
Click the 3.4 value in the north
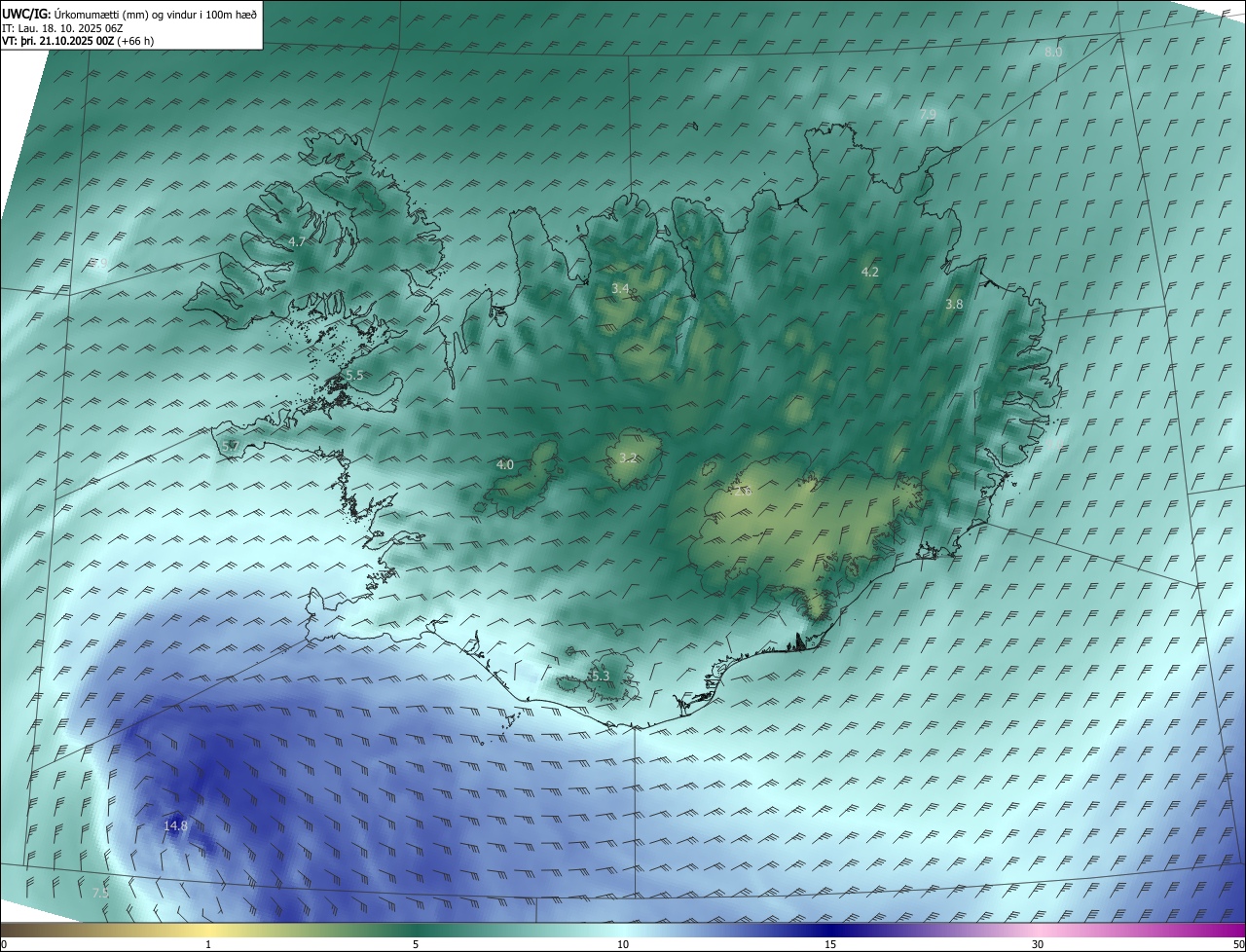pyautogui.click(x=620, y=288)
